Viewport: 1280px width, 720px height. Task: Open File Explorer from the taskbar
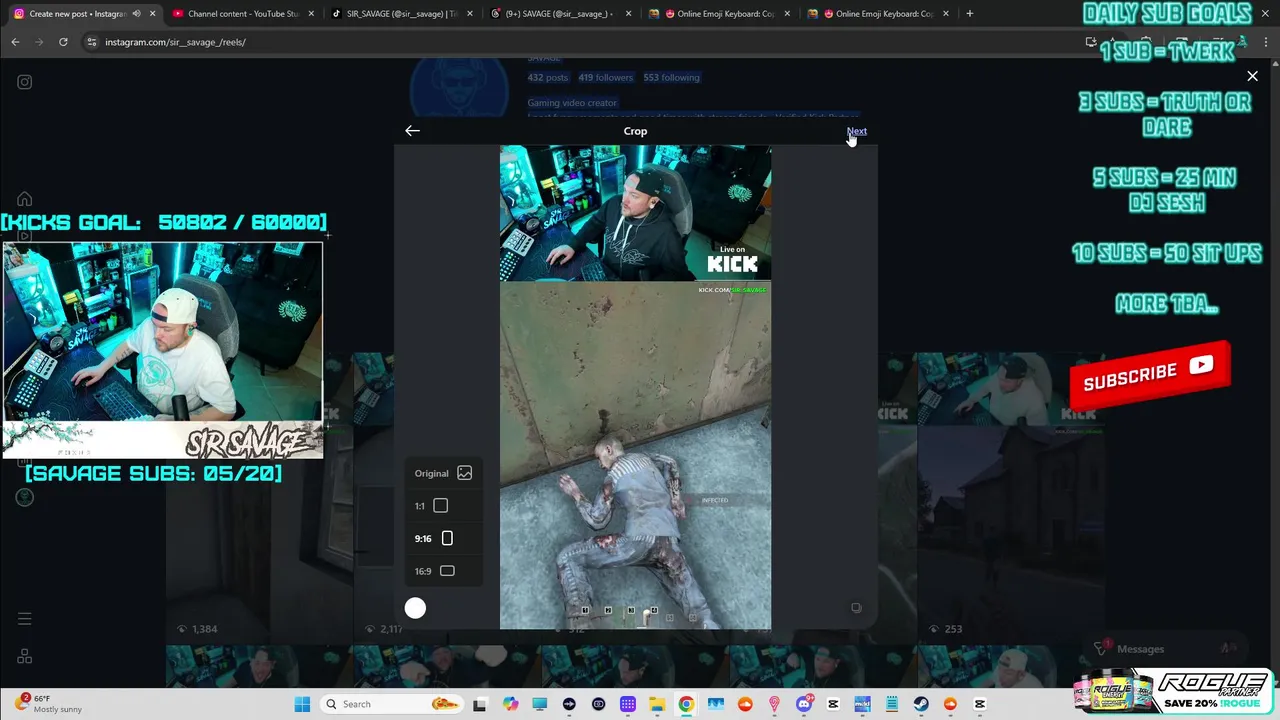pyautogui.click(x=657, y=704)
